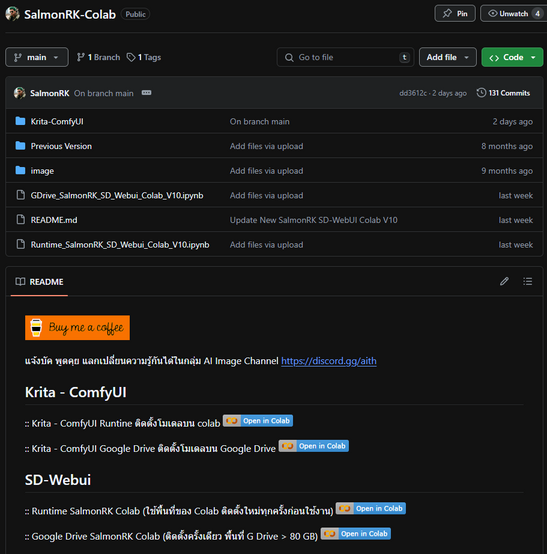The image size is (547, 554).
Task: Expand the Add file dropdown
Action: pos(448,57)
